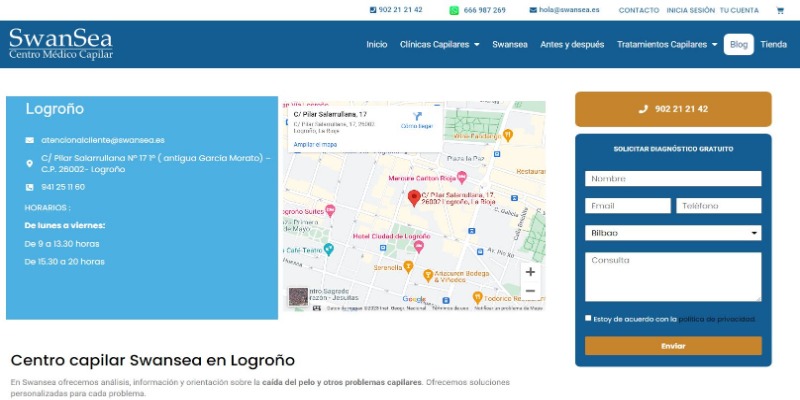Expand the Clínicas Capilares dropdown menu
The height and width of the screenshot is (400, 800).
pyautogui.click(x=439, y=45)
